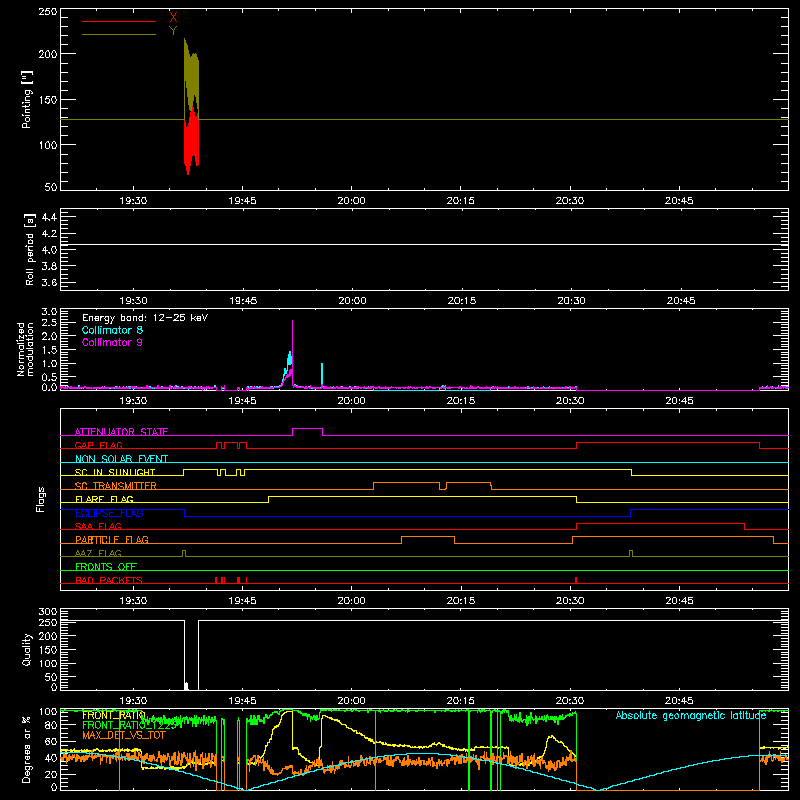Click the tall magenta Collimator 9 spike

click(292, 352)
